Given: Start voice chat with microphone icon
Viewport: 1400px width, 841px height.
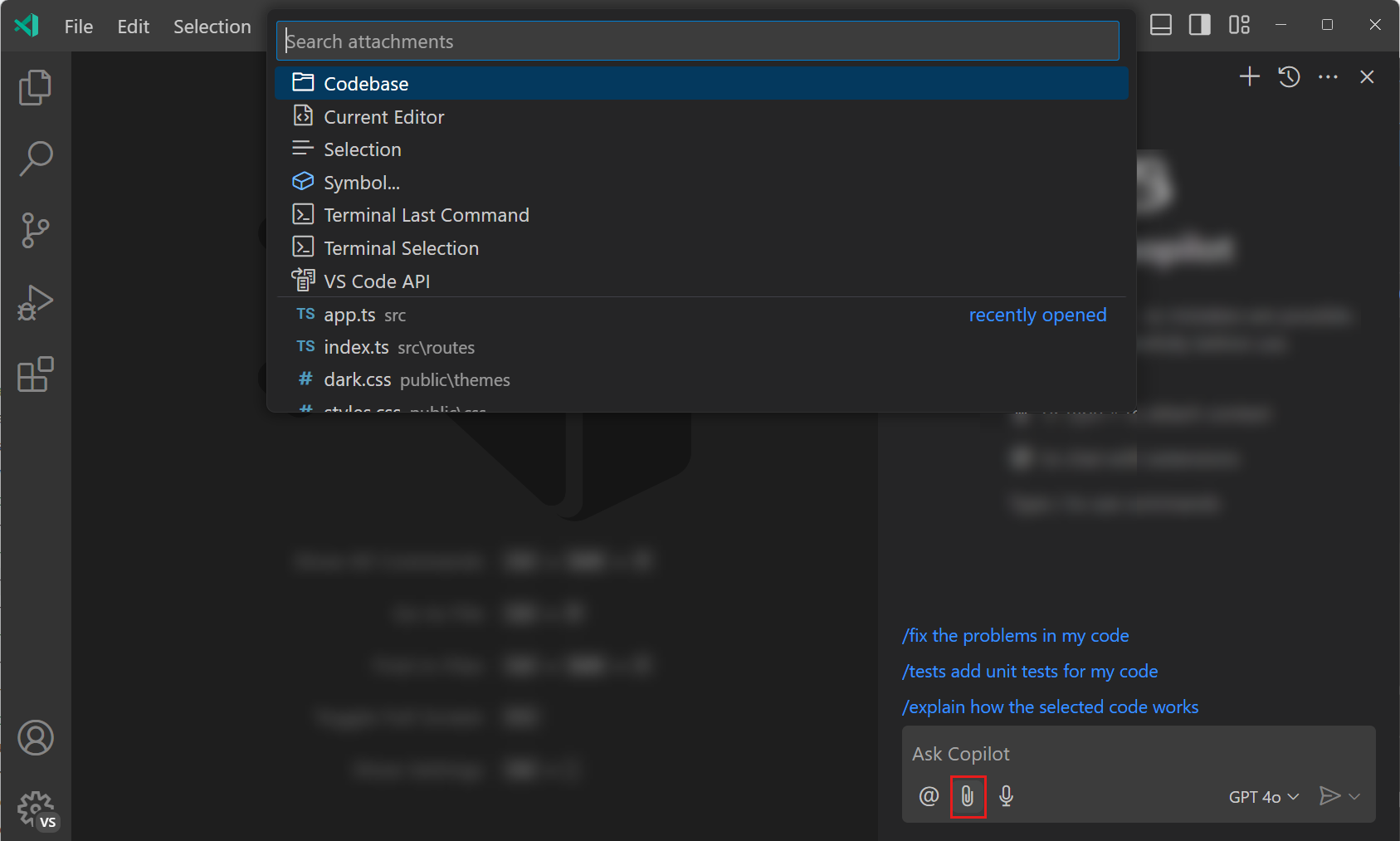Looking at the screenshot, I should [1007, 796].
